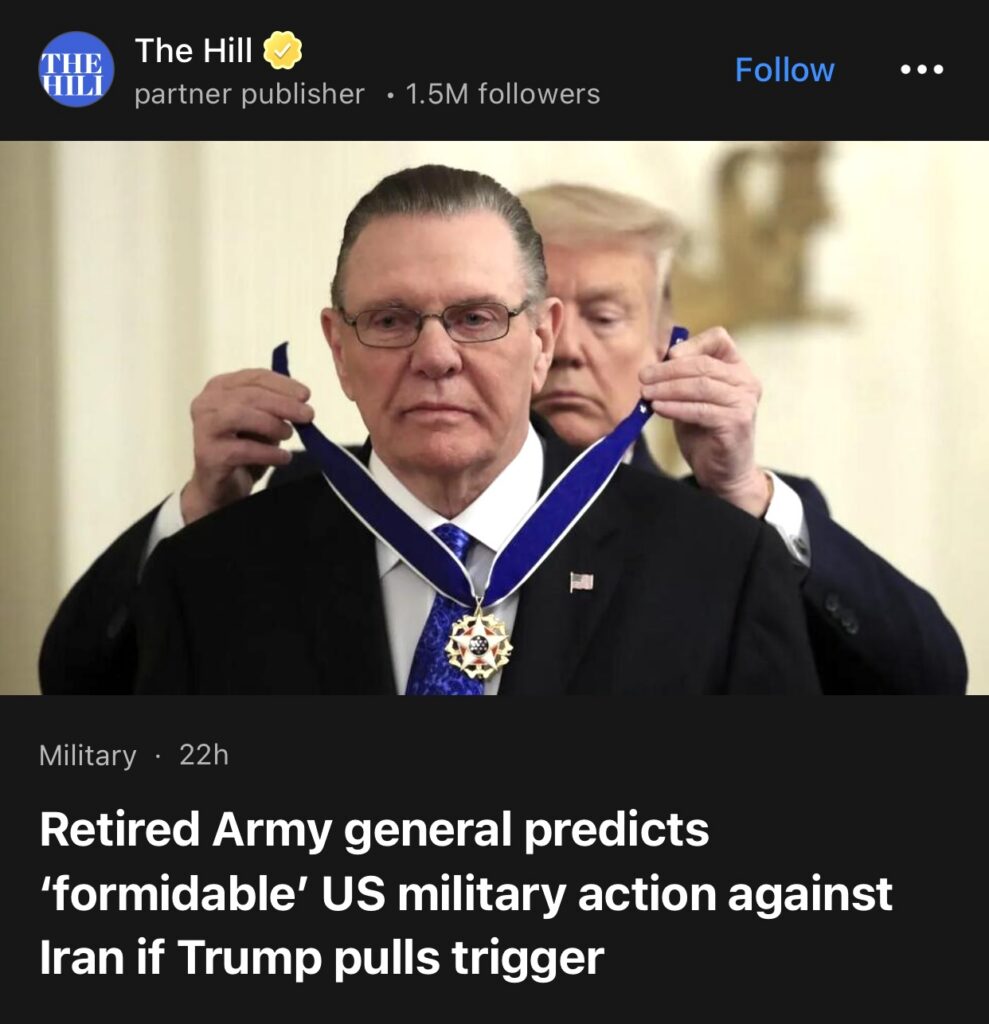The image size is (989, 1024).
Task: Open The Hill's round profile logo
Action: (x=76, y=69)
